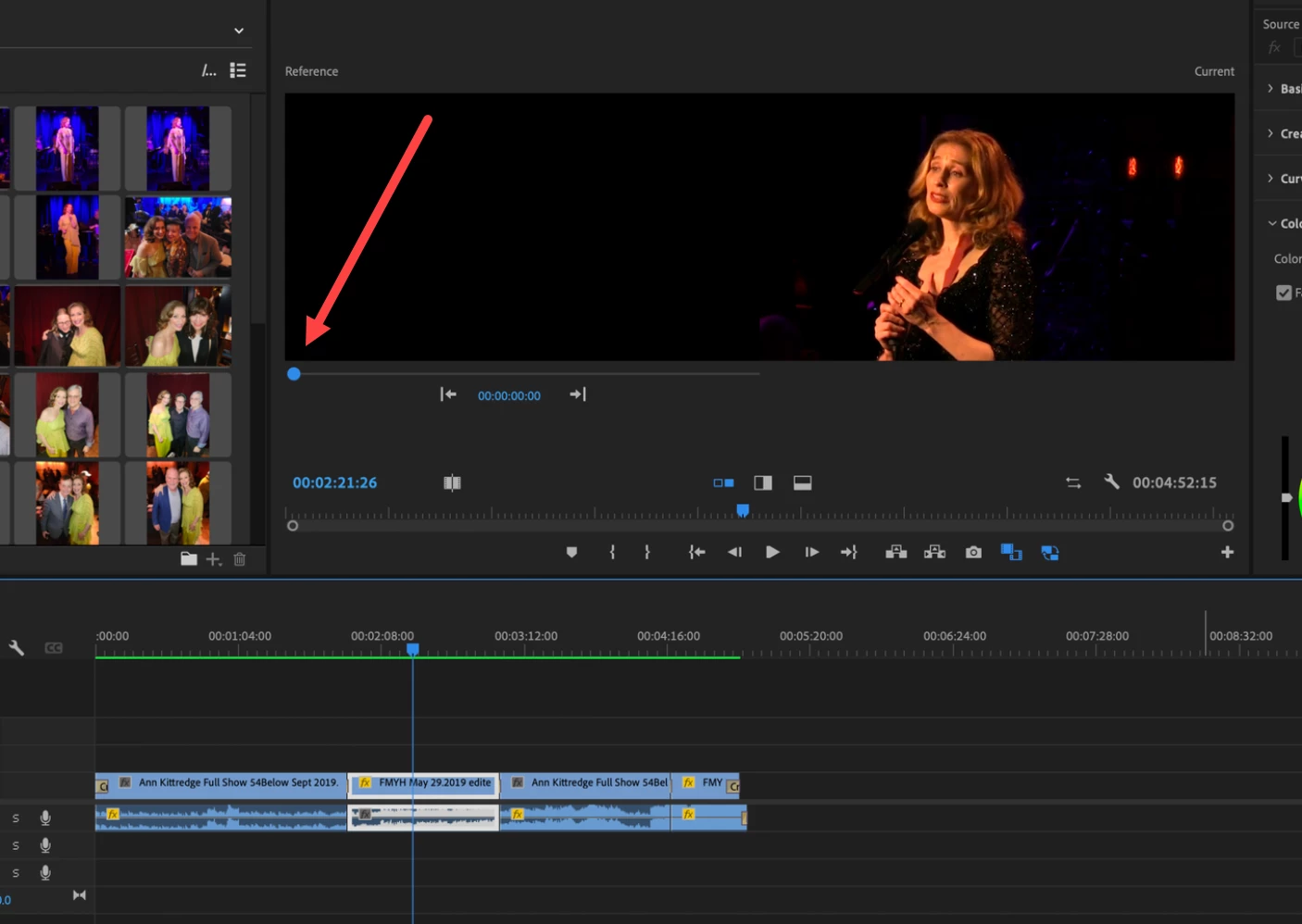Click right handle of Program zoom bar

pyautogui.click(x=1228, y=526)
